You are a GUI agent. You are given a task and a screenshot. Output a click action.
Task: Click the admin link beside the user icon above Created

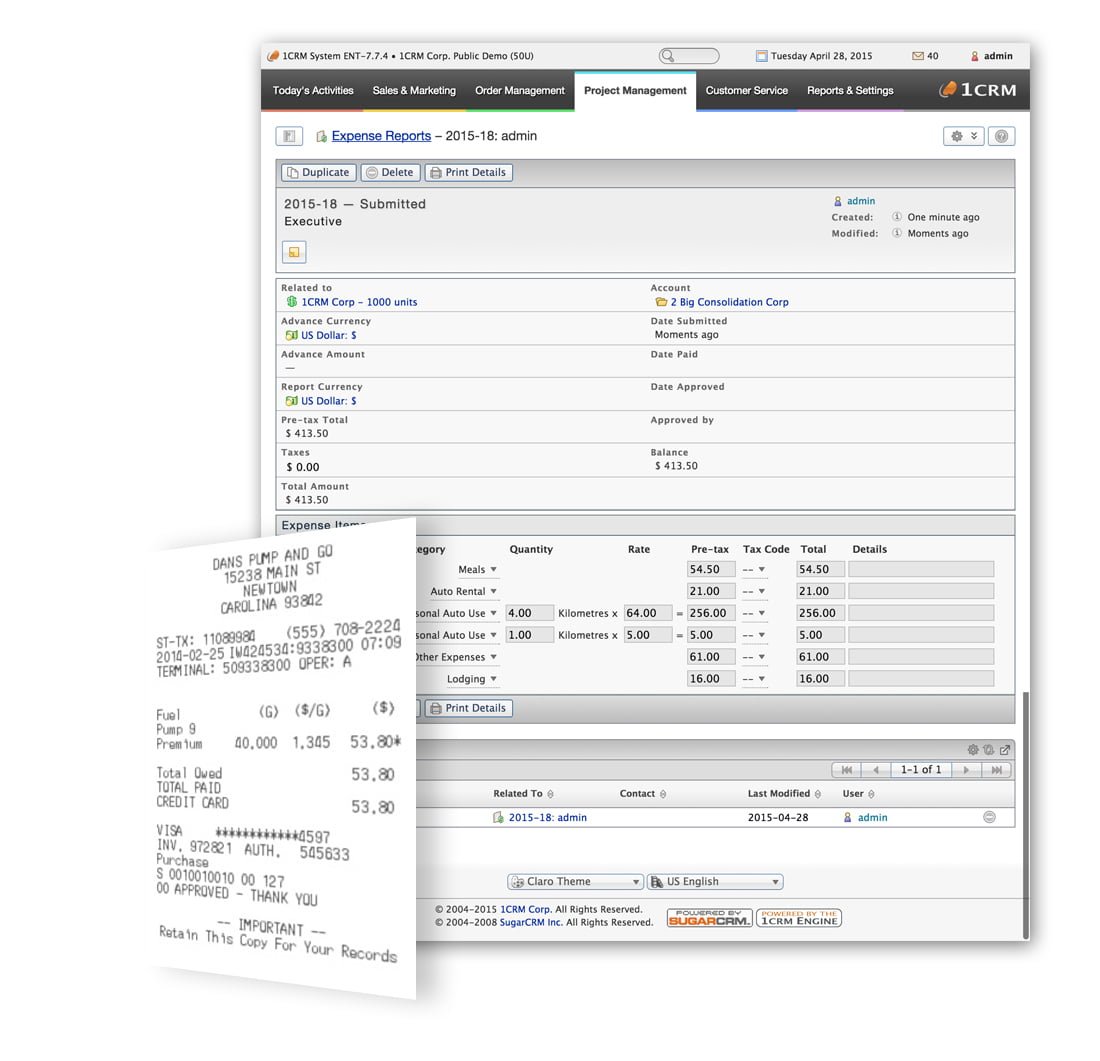(860, 201)
